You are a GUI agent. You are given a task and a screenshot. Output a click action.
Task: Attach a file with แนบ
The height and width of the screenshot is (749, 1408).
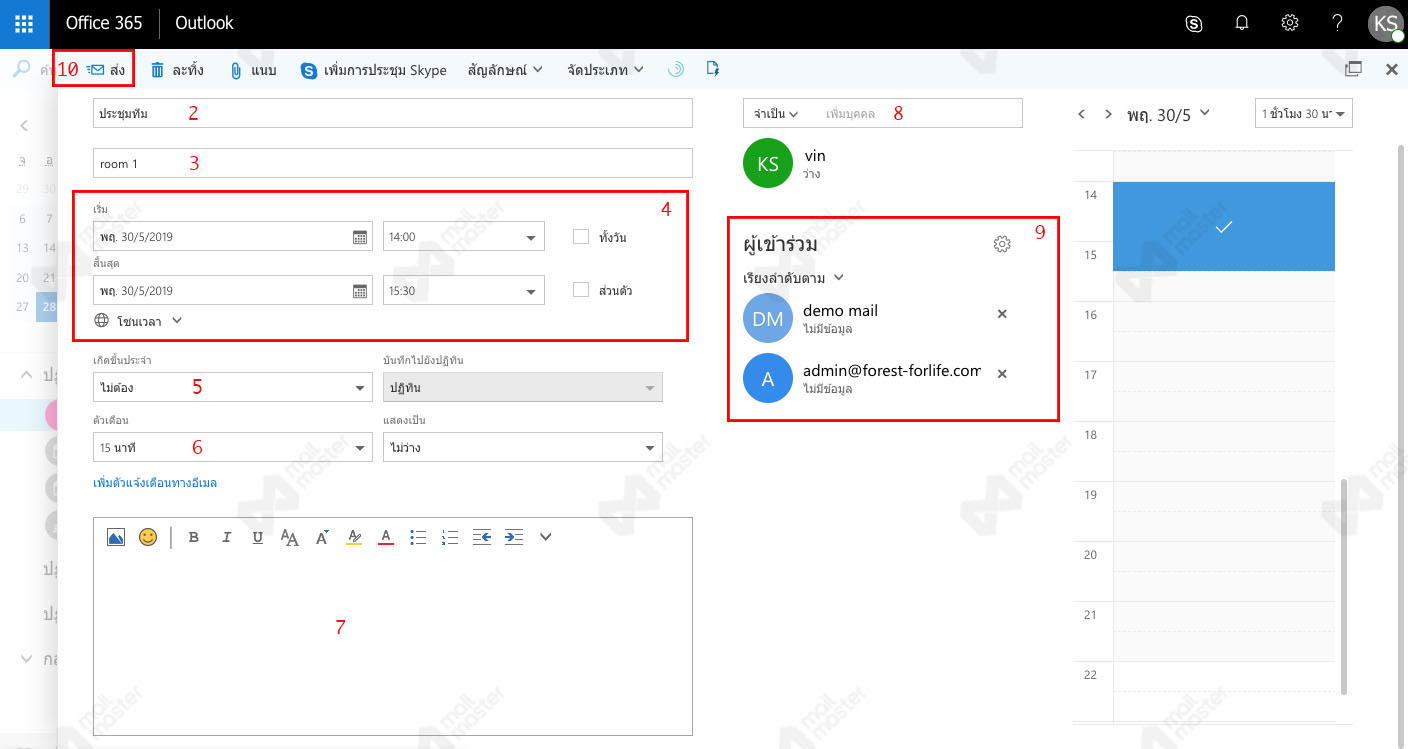(x=253, y=70)
